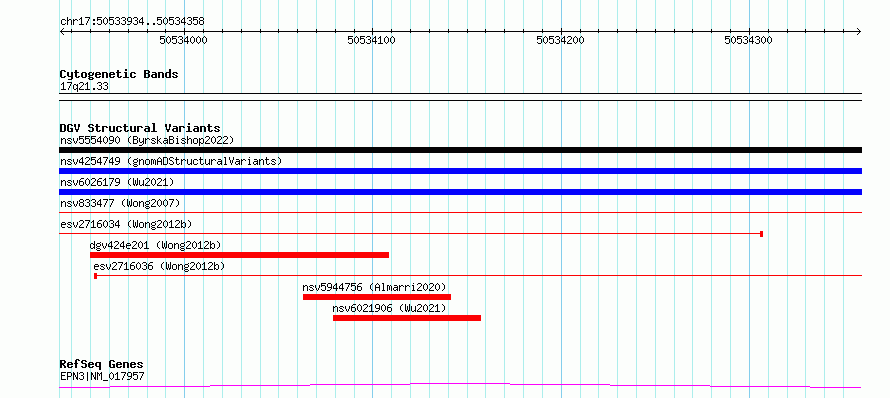Click the red dgv424e201 variant bar
Screen dimensions: 890x398
240,255
